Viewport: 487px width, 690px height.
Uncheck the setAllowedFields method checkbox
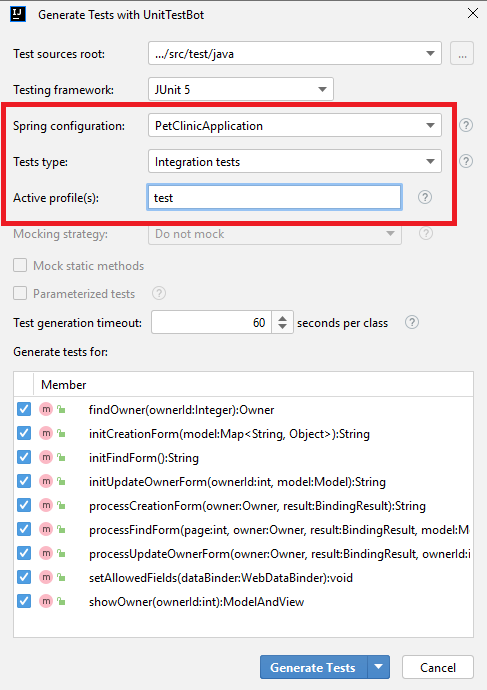(x=24, y=577)
